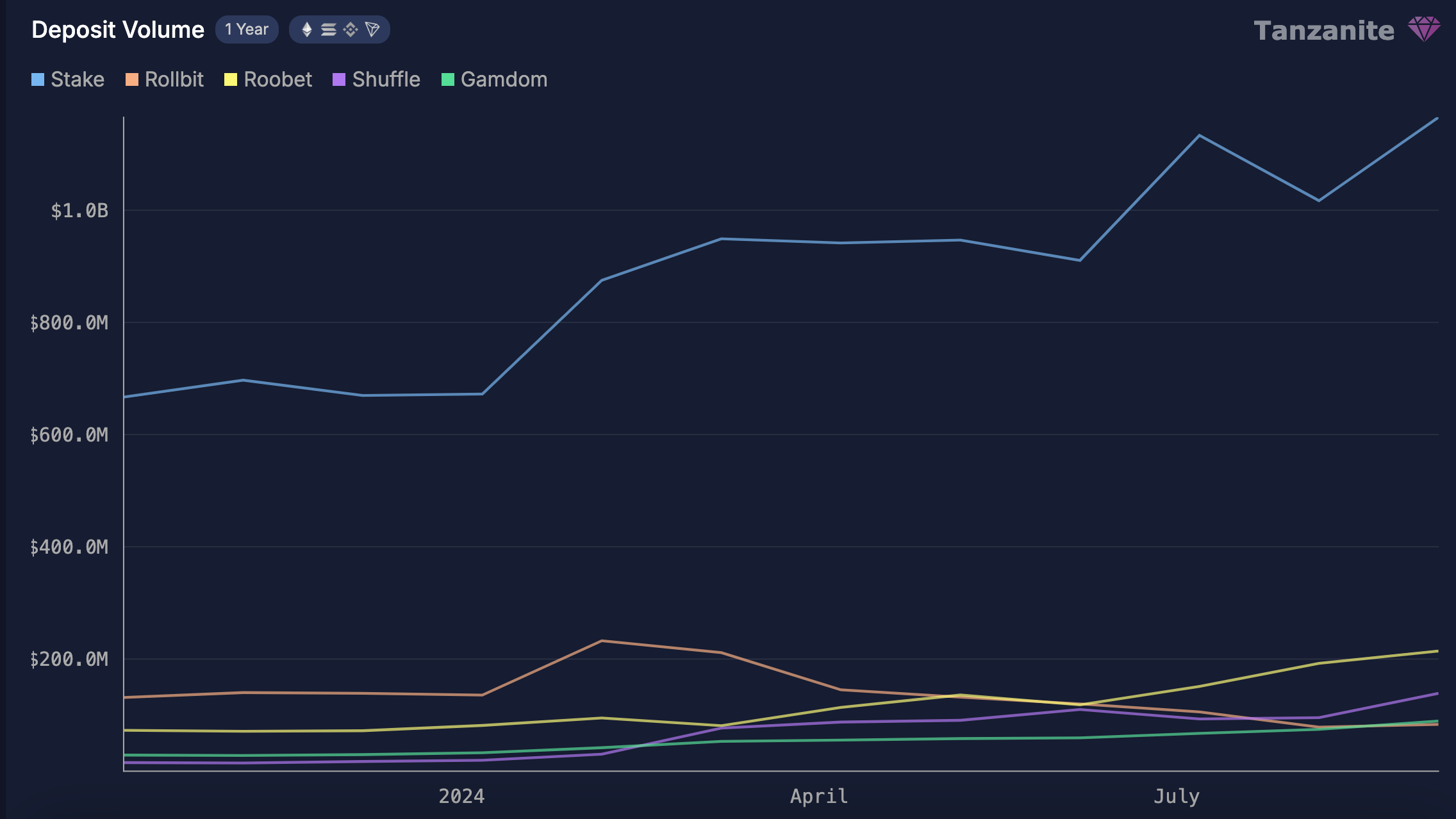Click the blue Stake color swatch
Screen dimensions: 1456x819
tap(38, 79)
